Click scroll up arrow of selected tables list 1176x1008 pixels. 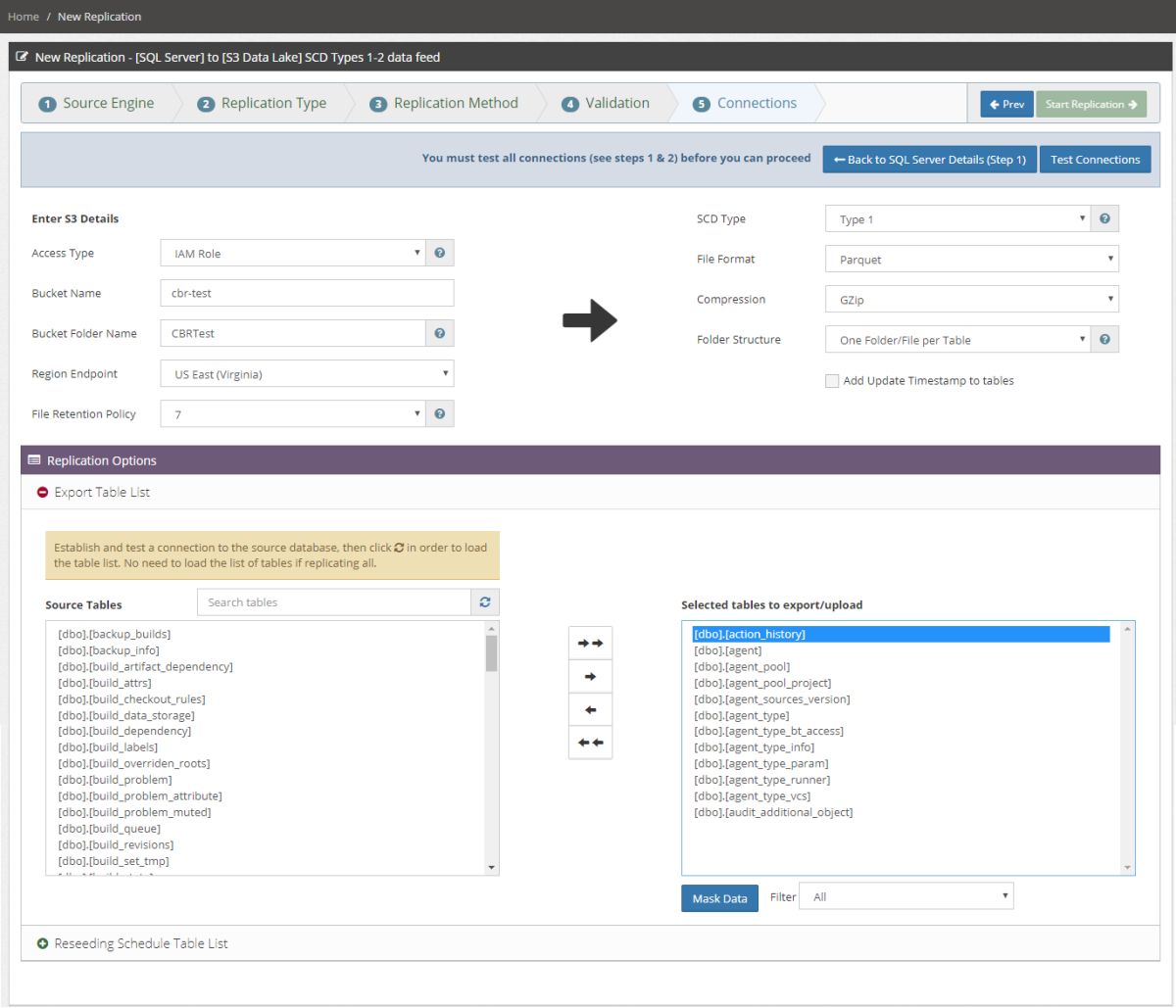tap(1127, 628)
